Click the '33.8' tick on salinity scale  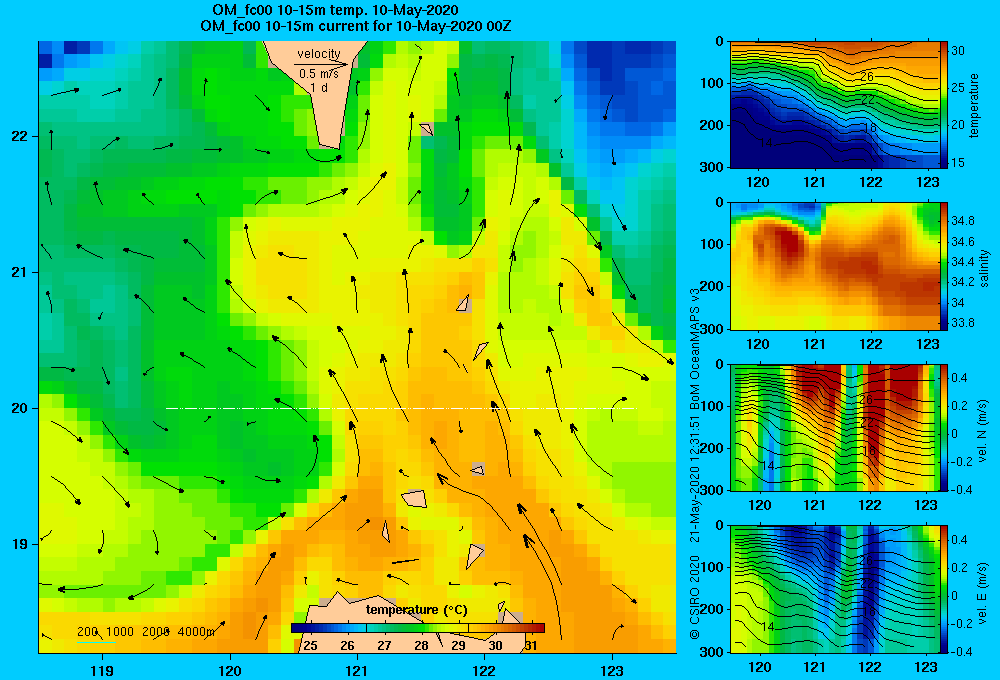point(963,323)
